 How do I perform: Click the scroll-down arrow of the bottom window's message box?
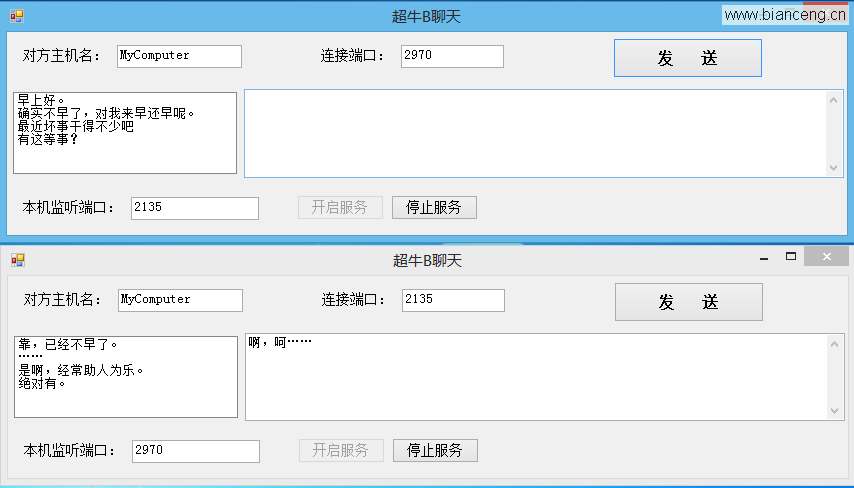(x=834, y=411)
